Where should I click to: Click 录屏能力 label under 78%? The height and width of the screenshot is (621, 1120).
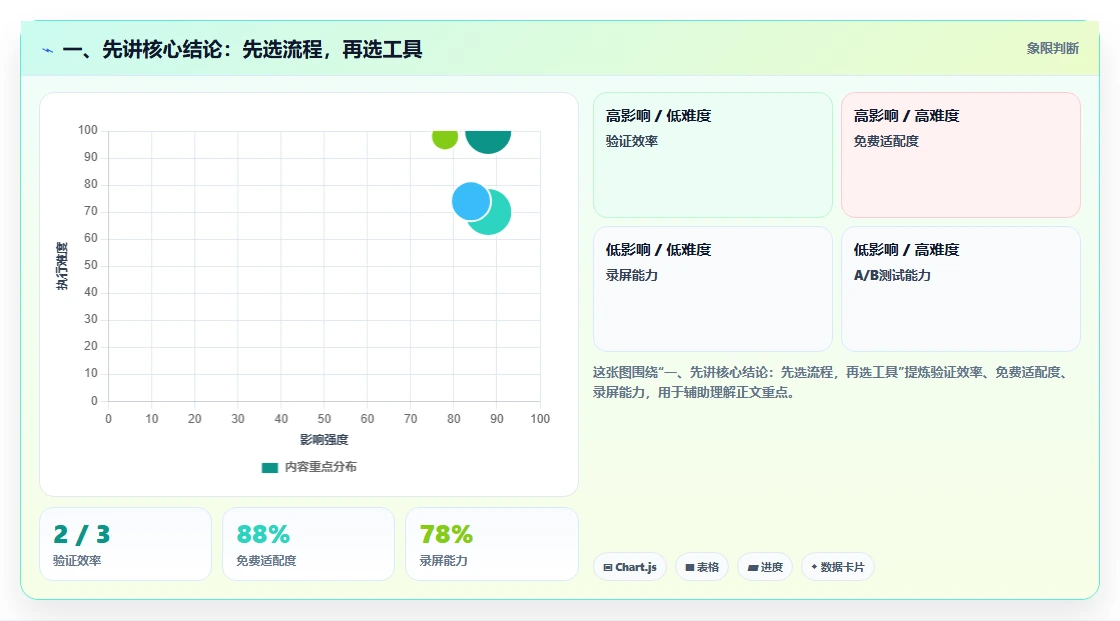pos(444,561)
